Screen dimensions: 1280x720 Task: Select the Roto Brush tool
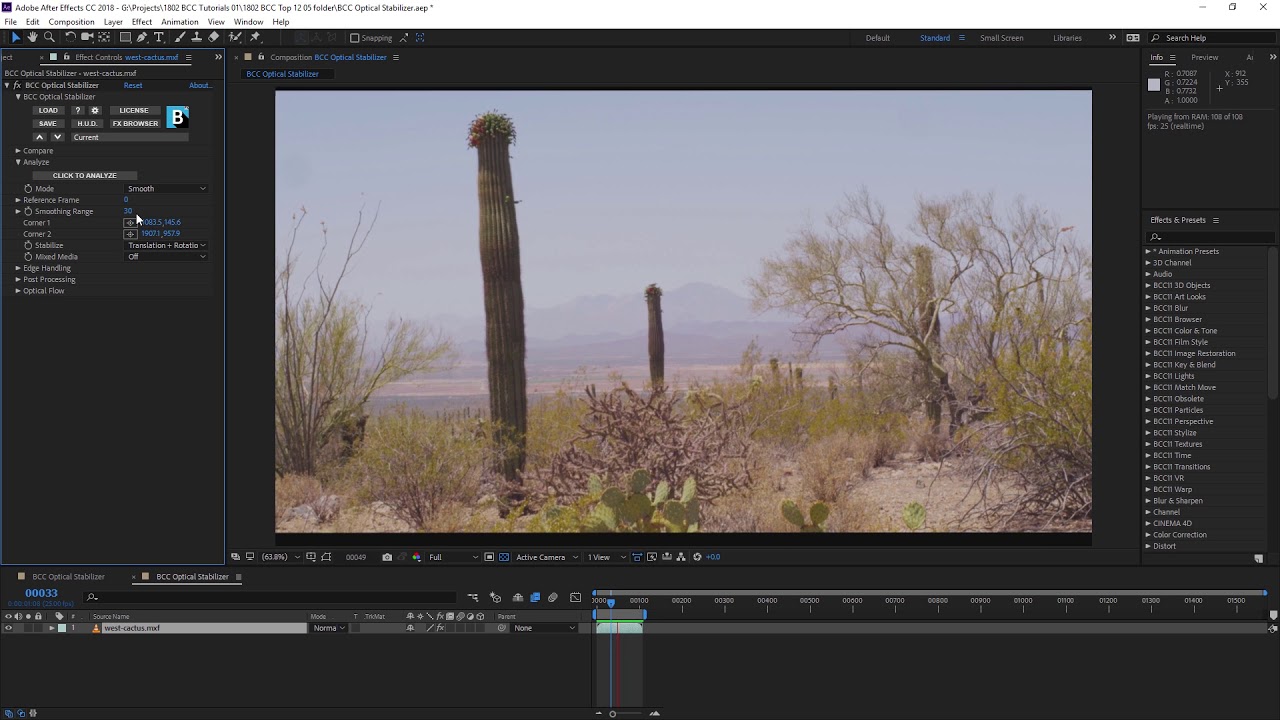[x=234, y=38]
